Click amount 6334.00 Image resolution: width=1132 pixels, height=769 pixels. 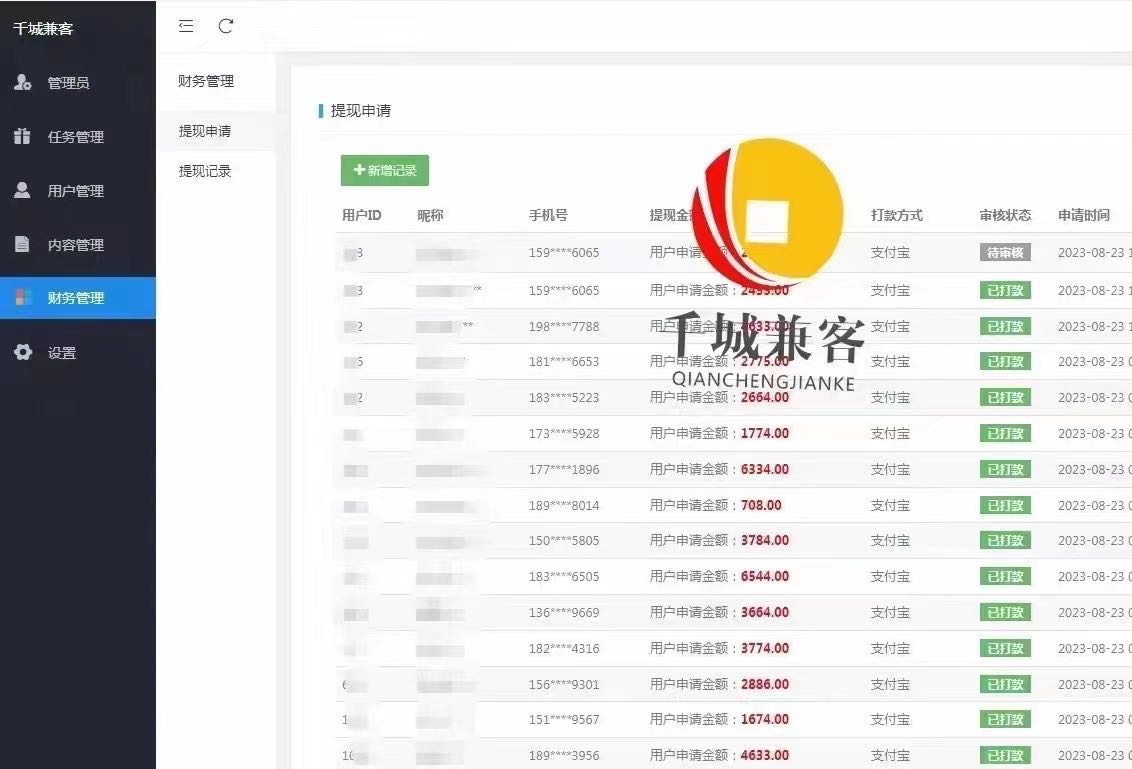(x=765, y=469)
